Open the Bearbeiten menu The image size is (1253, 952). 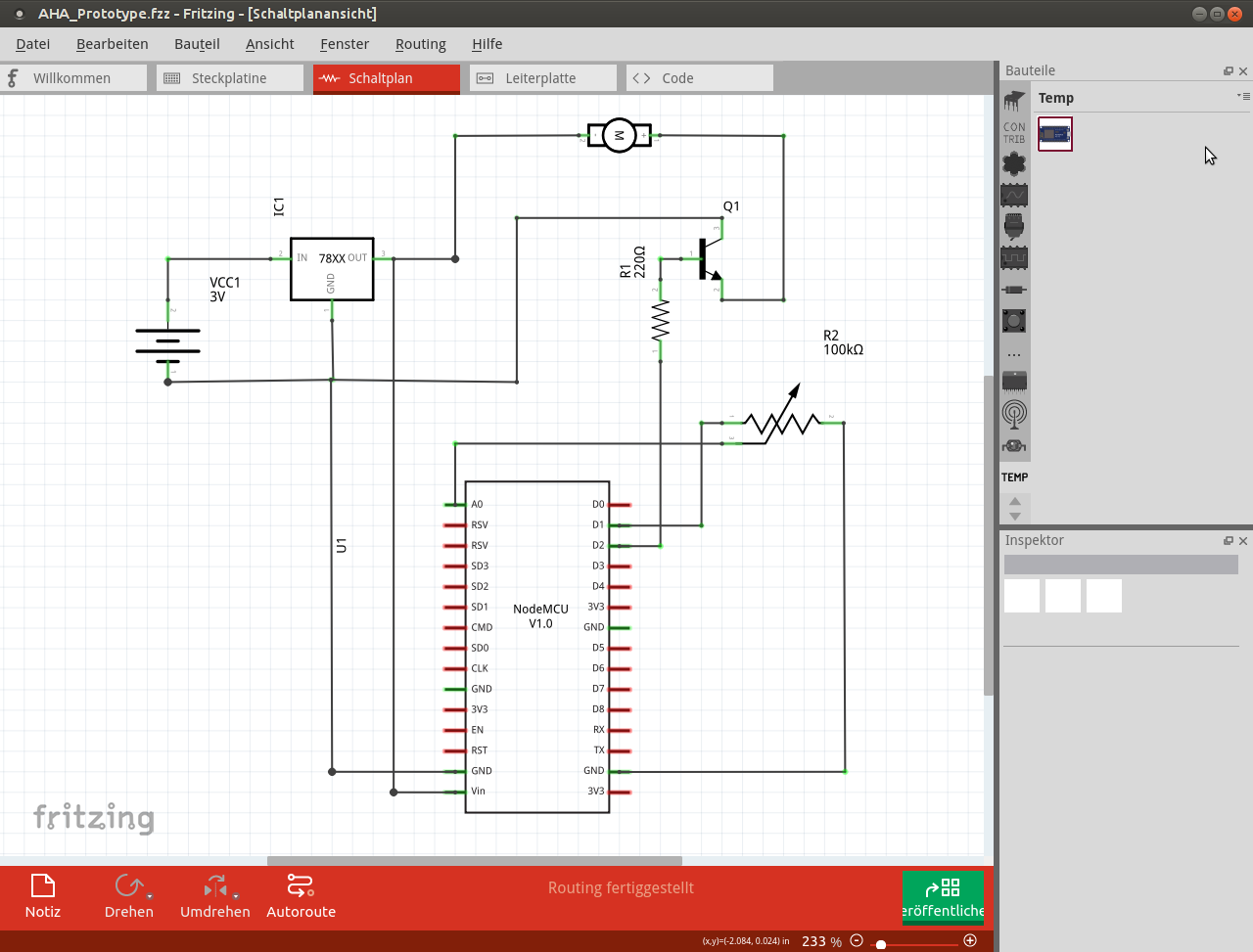[113, 44]
